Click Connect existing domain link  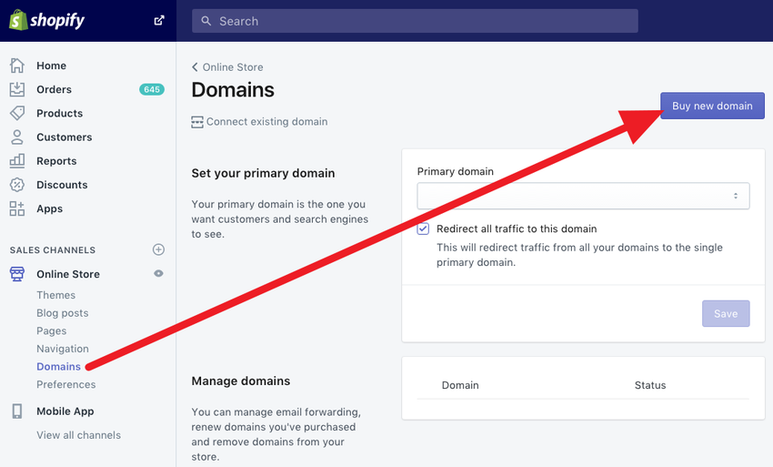pyautogui.click(x=266, y=122)
